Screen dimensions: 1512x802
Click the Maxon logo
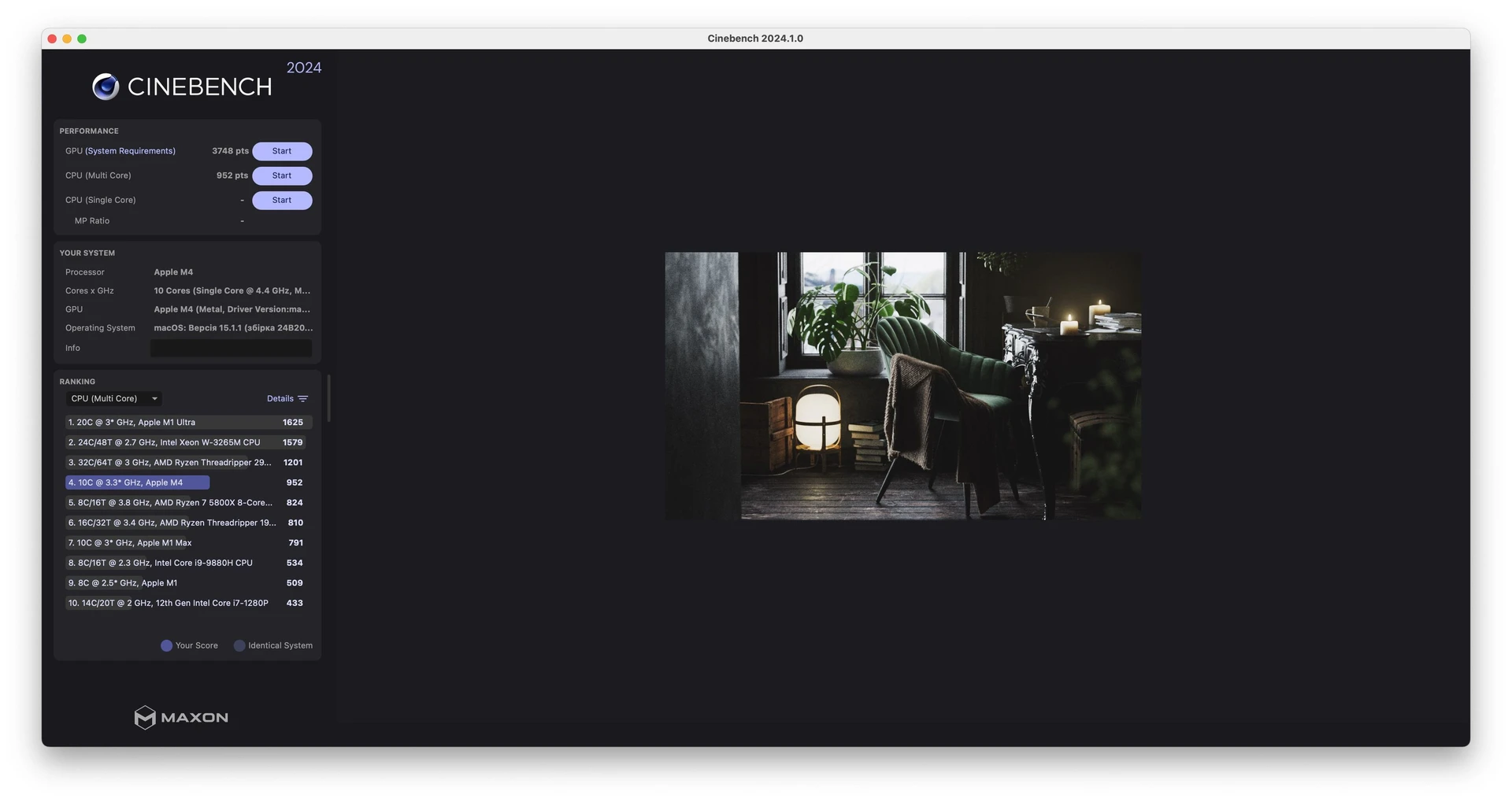(181, 717)
